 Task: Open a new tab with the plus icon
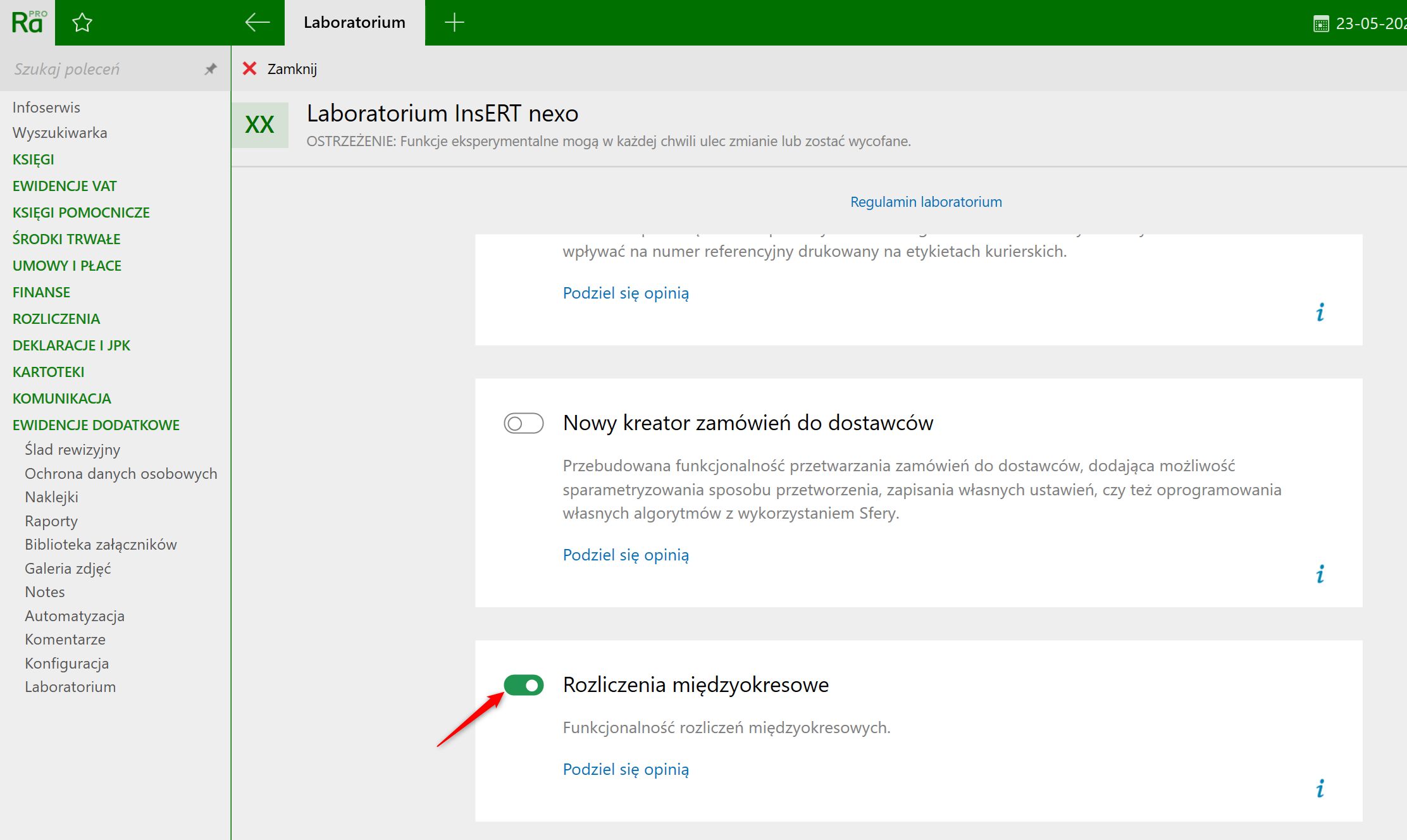click(454, 23)
